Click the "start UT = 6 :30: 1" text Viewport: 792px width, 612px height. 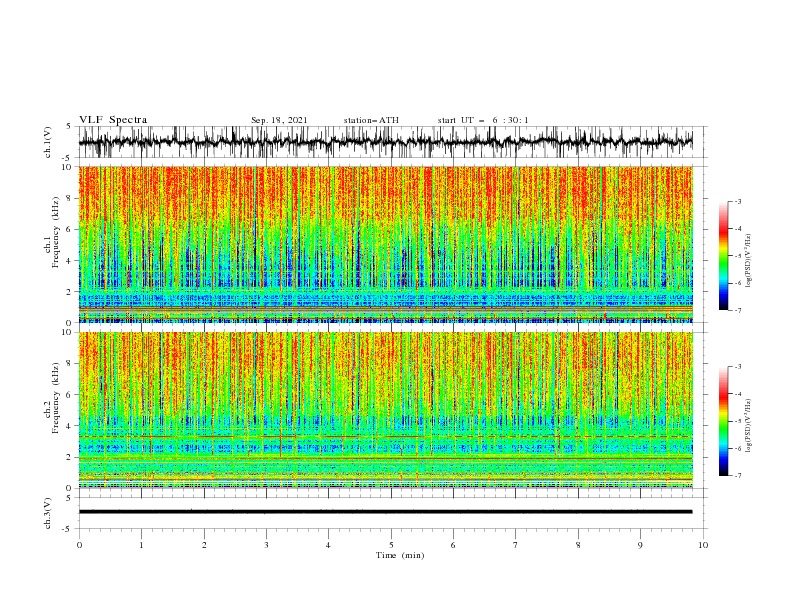click(483, 120)
